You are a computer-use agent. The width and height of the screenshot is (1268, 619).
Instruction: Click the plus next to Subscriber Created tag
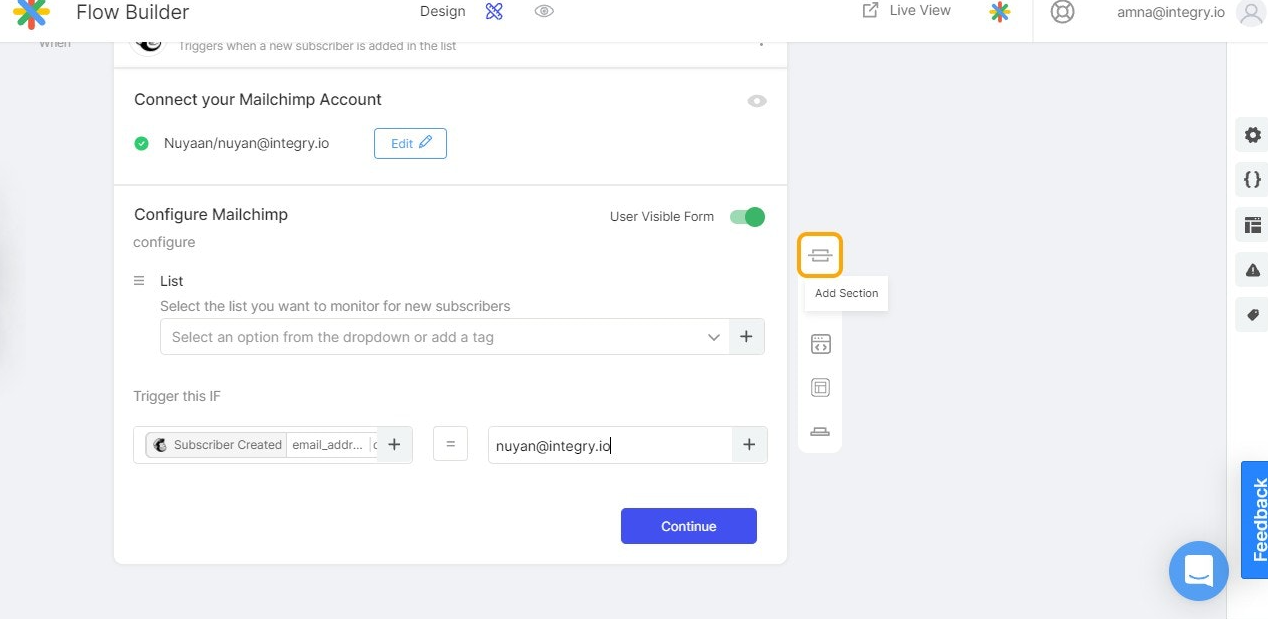coord(394,445)
